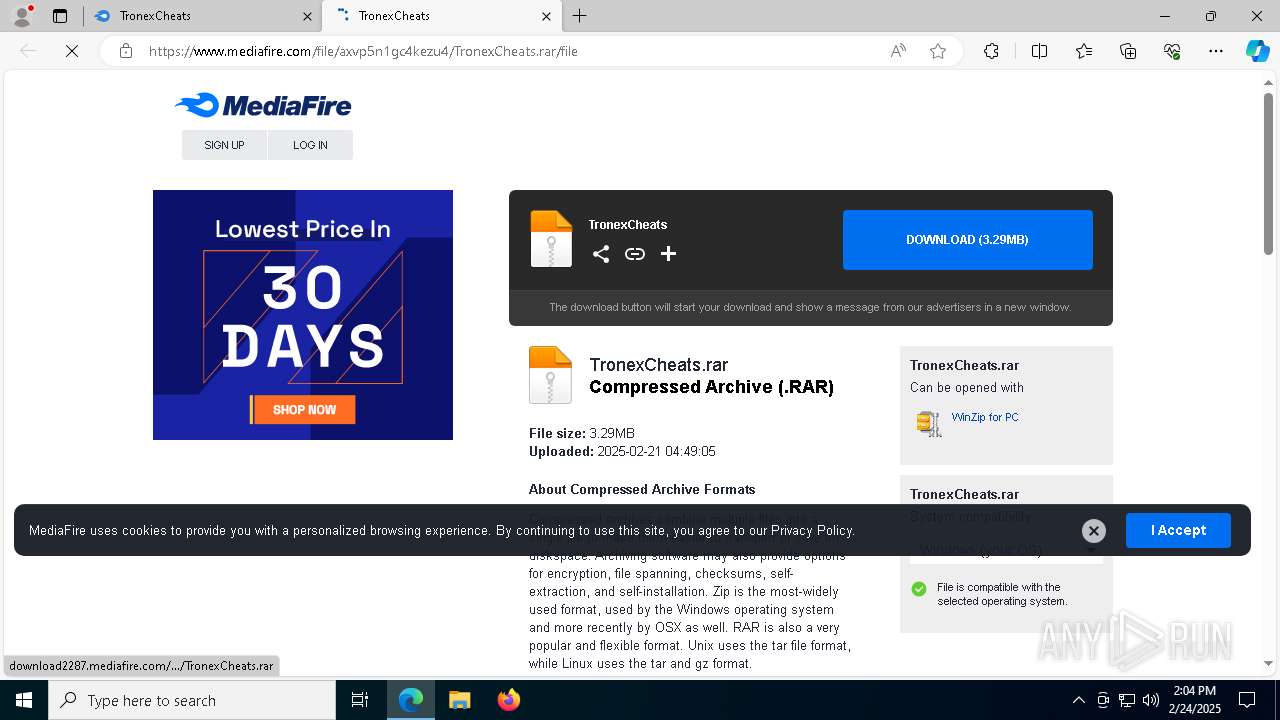Open the Extensions puzzle icon
The width and height of the screenshot is (1280, 720).
point(991,51)
